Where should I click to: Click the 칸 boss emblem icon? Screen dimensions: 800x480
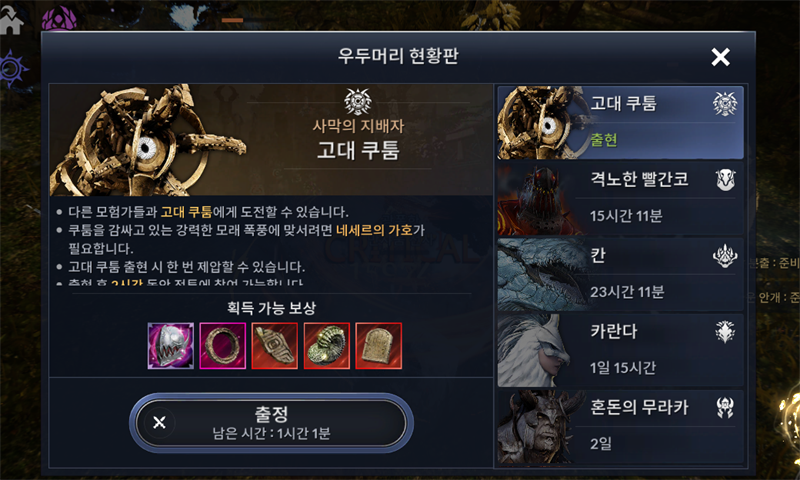point(725,256)
